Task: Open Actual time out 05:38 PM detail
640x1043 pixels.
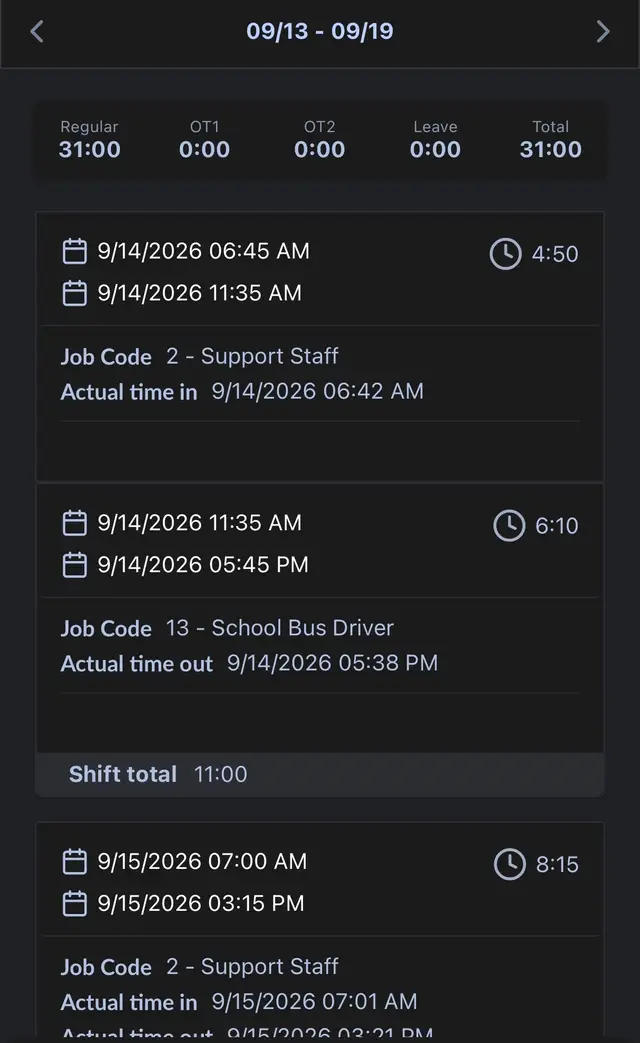Action: coord(249,663)
